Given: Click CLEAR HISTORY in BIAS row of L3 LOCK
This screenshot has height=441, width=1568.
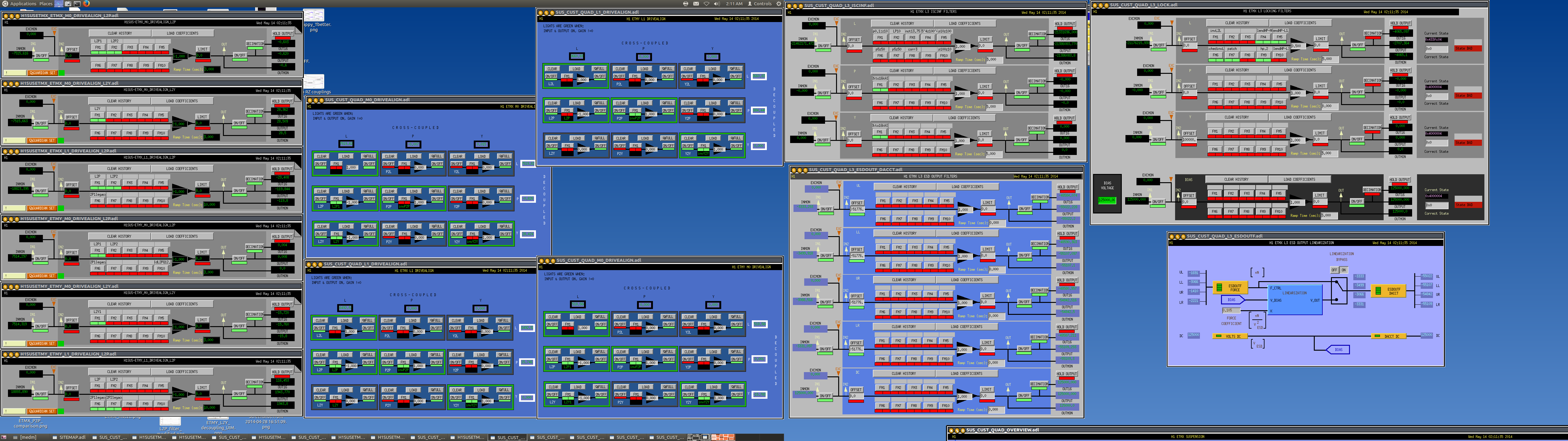Looking at the screenshot, I should pos(1237,179).
